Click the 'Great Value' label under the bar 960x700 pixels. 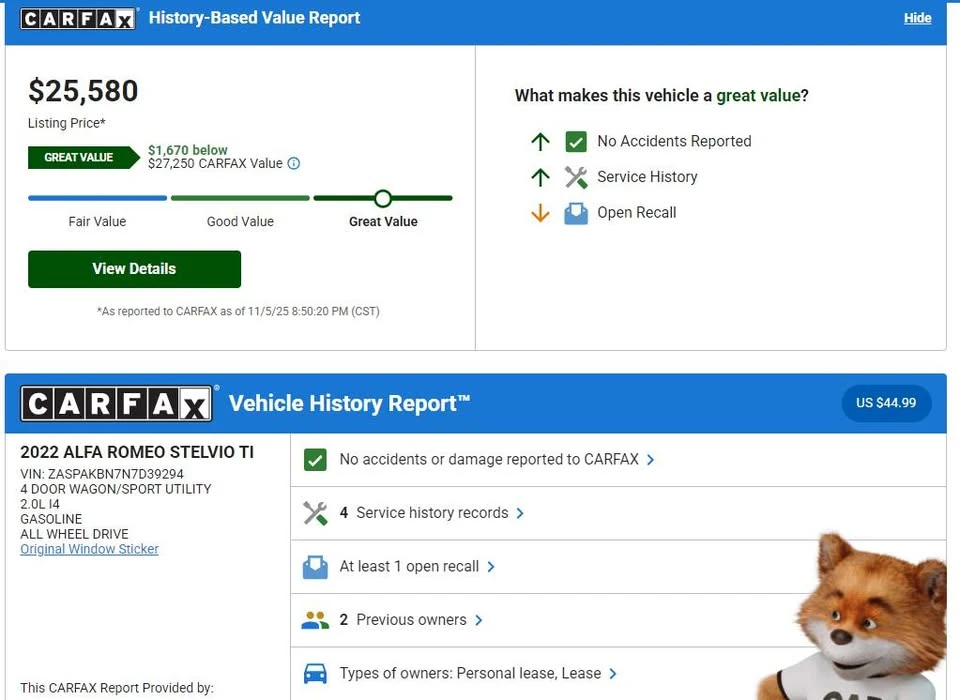click(383, 222)
